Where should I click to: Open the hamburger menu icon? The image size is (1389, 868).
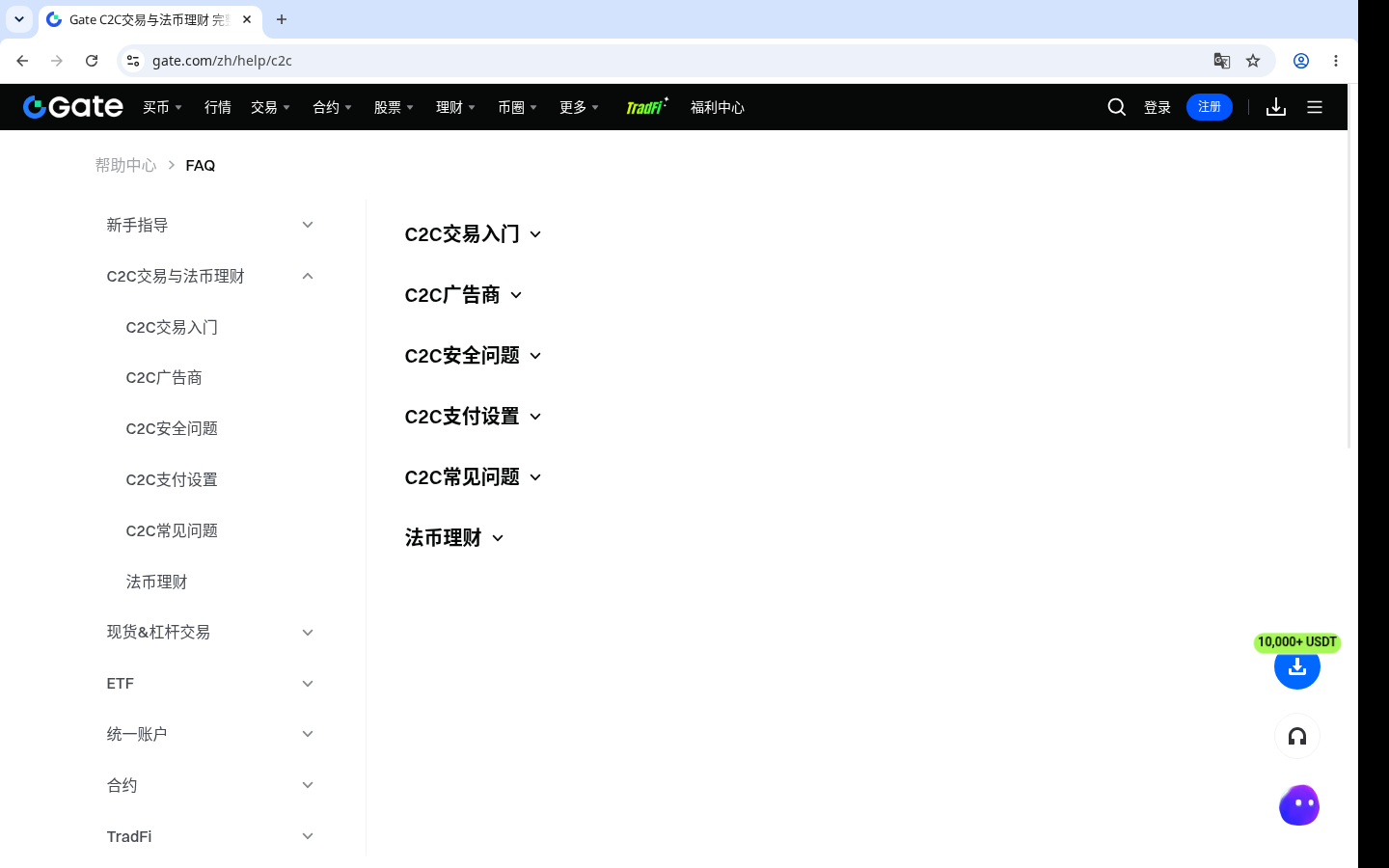[x=1315, y=107]
